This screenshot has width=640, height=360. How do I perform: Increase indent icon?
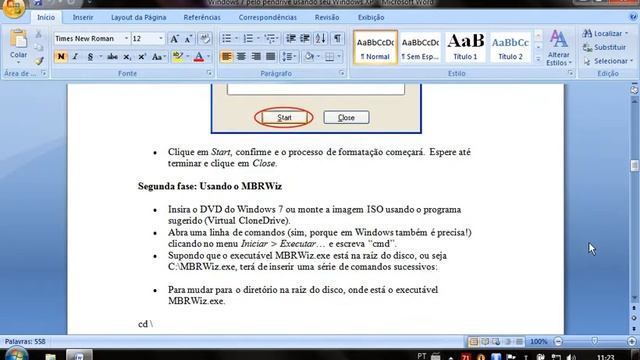tap(305, 39)
